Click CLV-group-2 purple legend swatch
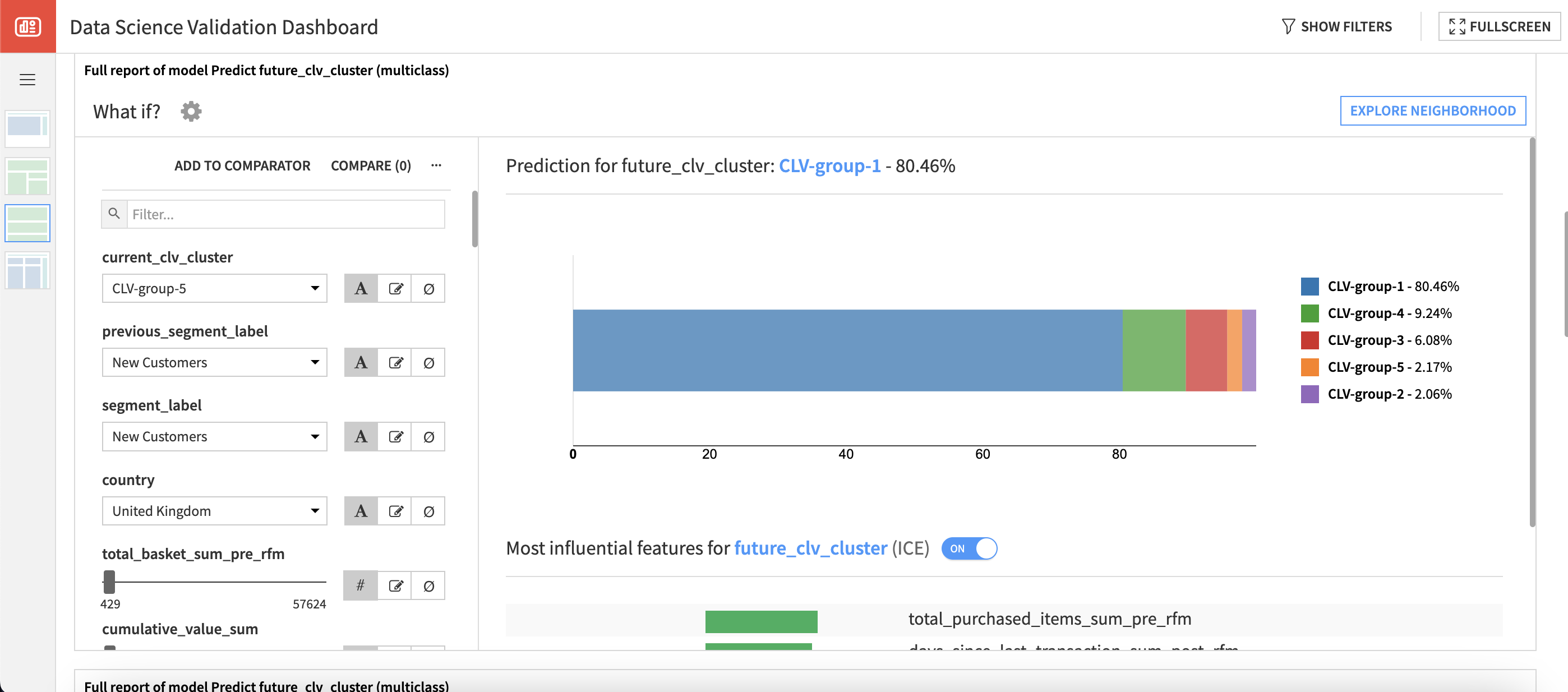 pyautogui.click(x=1310, y=394)
